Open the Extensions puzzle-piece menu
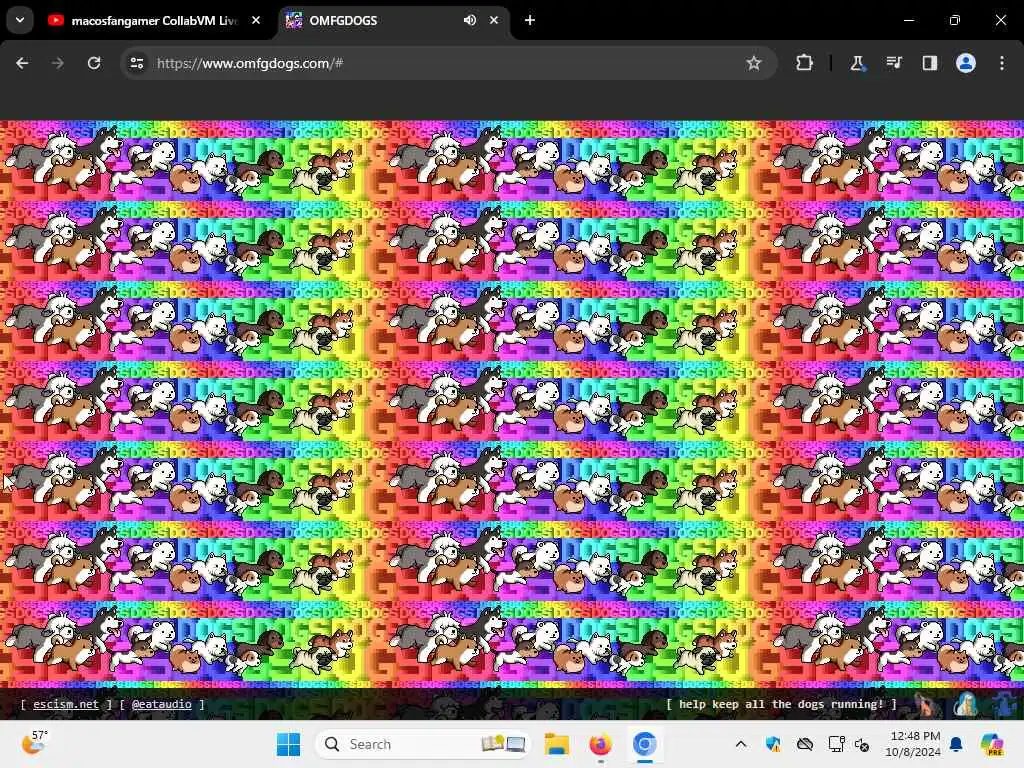The width and height of the screenshot is (1024, 768). coord(805,63)
